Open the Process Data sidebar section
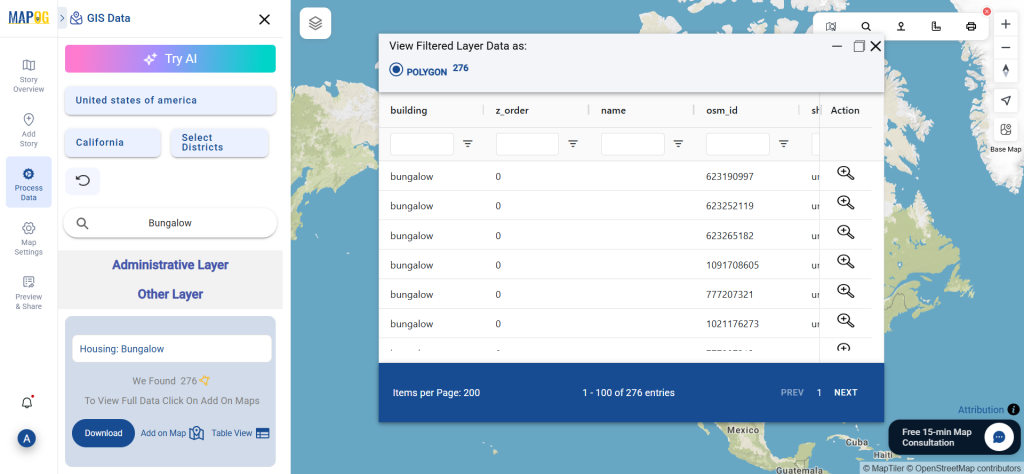 pyautogui.click(x=29, y=182)
